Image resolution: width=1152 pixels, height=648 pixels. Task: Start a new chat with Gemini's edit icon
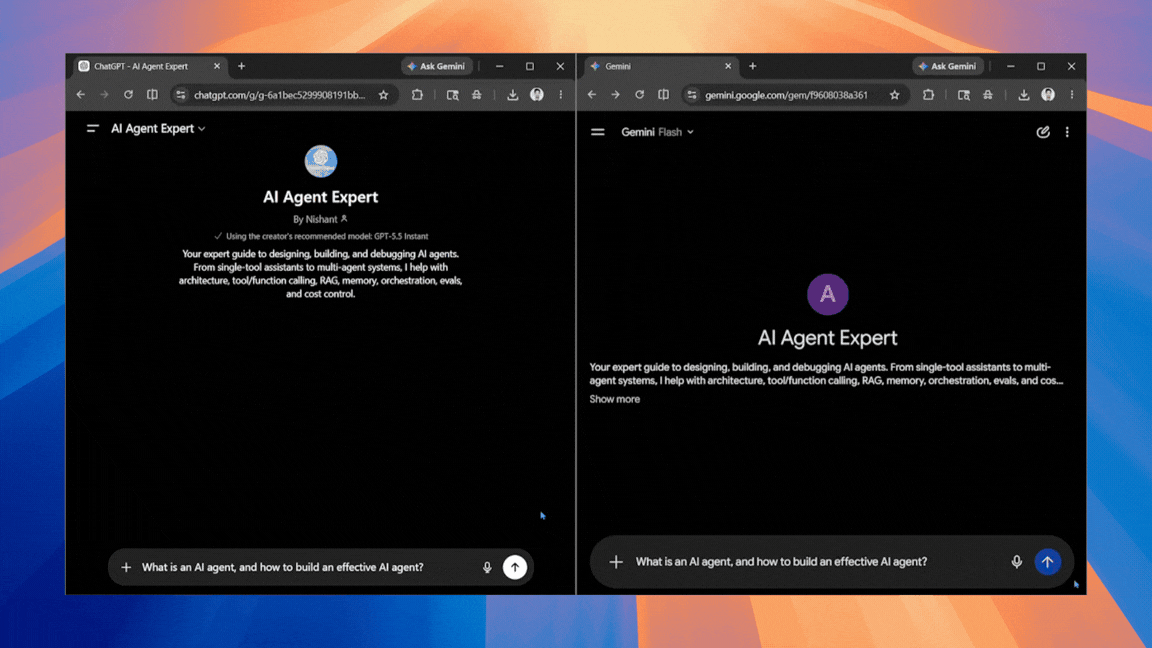1043,132
